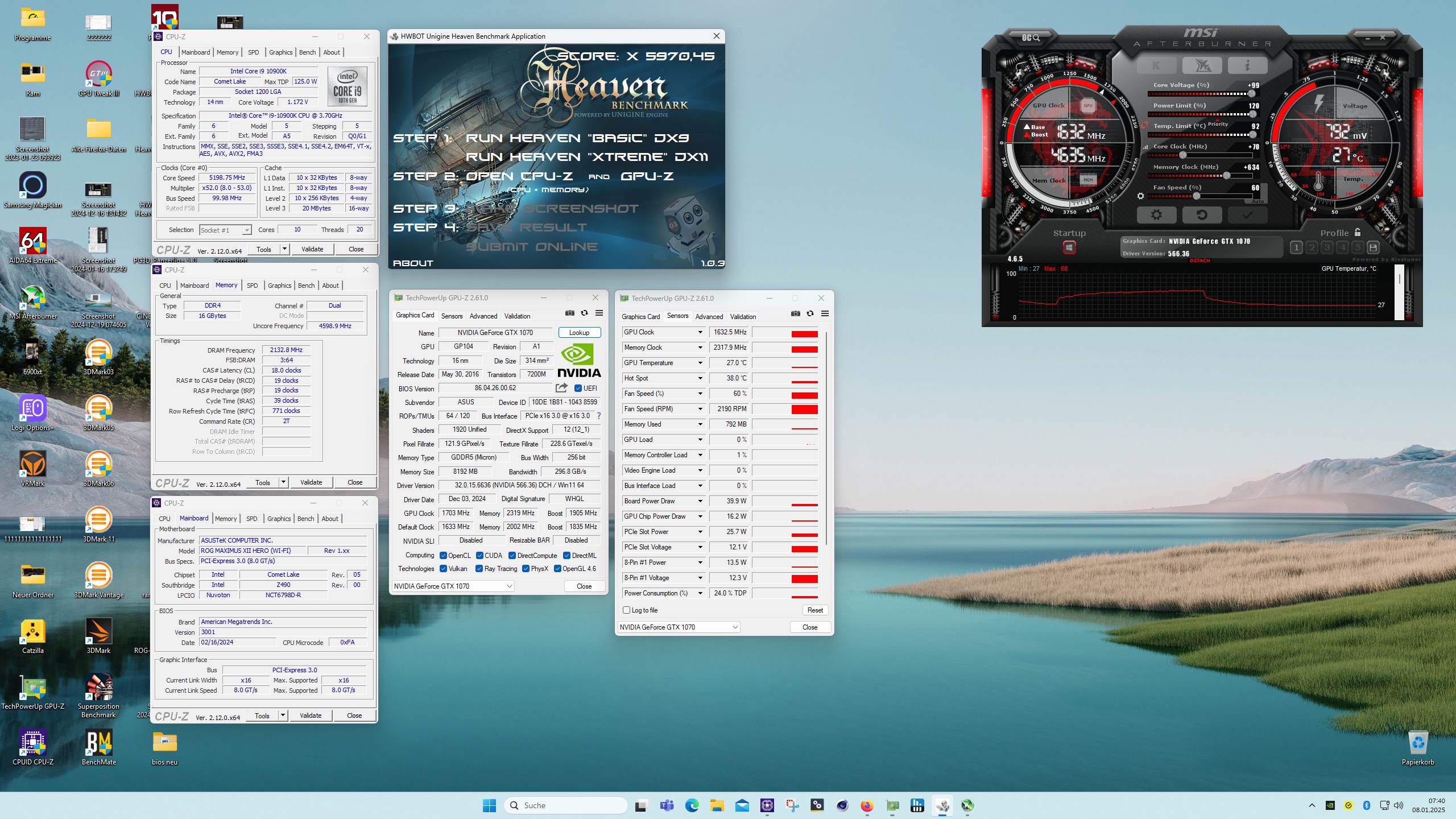Screen dimensions: 1456x819
Task: Toggle temp and power limit link icon
Action: pos(1145,126)
